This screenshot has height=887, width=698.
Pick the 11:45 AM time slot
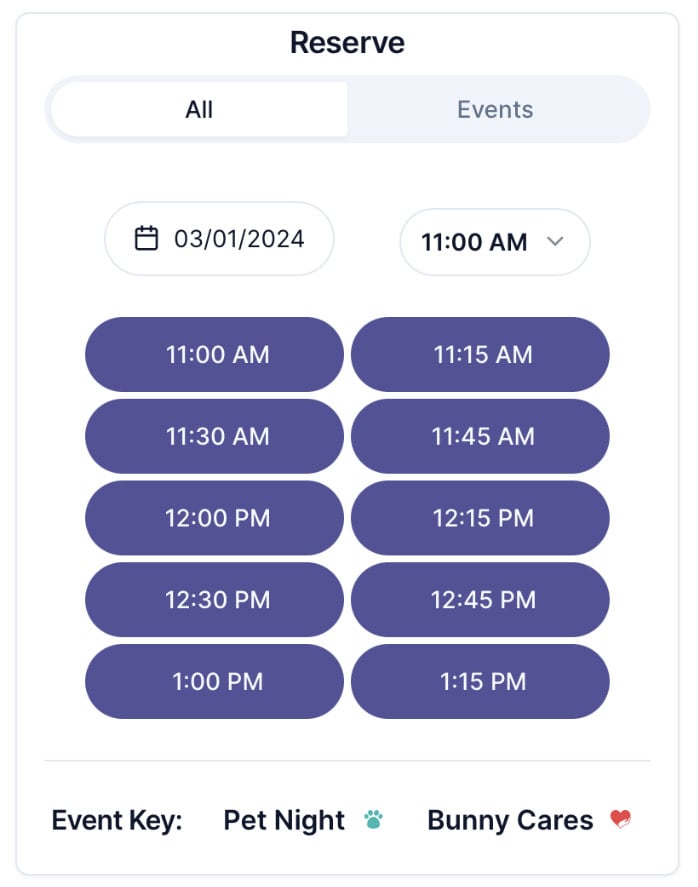point(481,436)
